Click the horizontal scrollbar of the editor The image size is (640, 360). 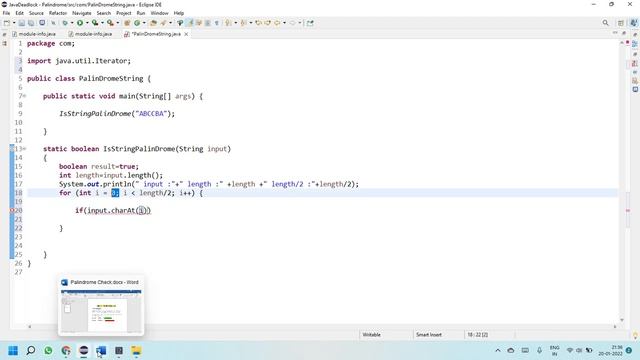pyautogui.click(x=322, y=327)
